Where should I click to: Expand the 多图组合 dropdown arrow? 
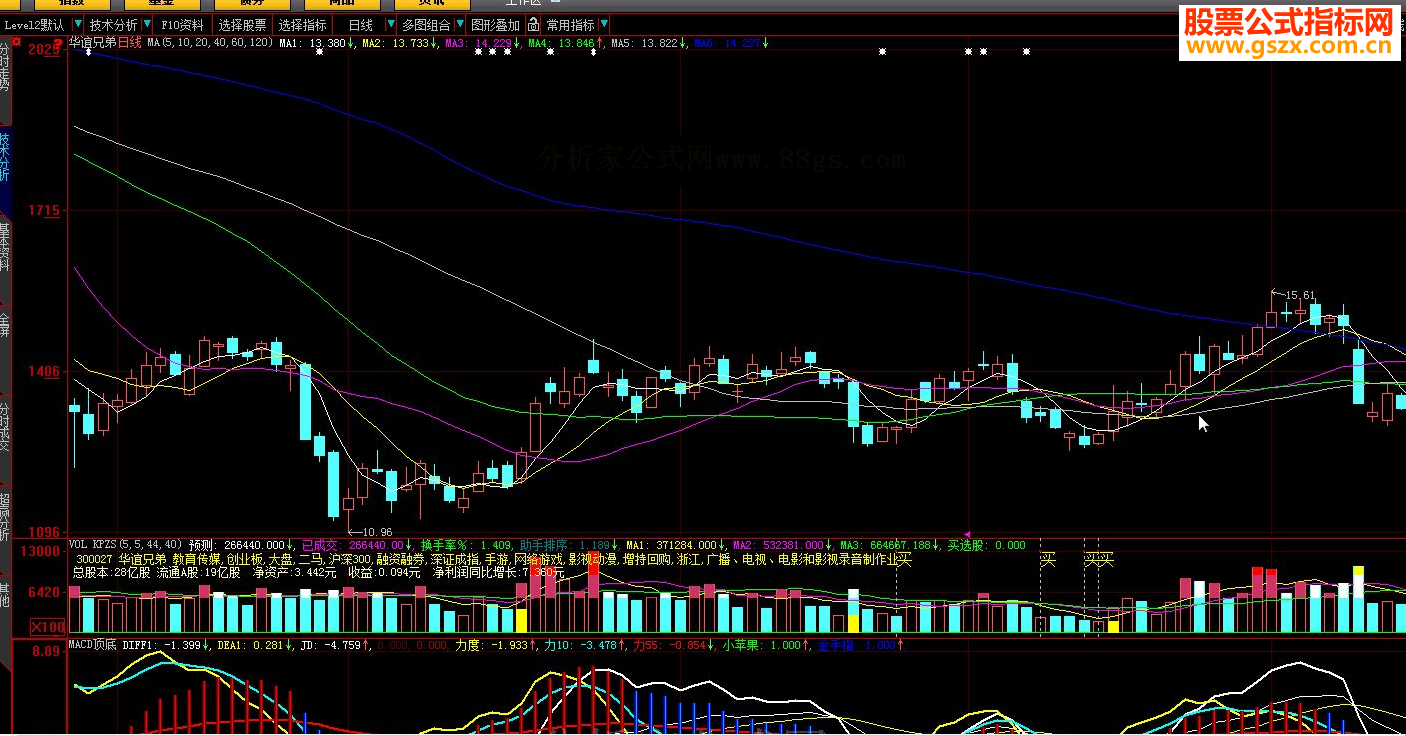pyautogui.click(x=459, y=25)
